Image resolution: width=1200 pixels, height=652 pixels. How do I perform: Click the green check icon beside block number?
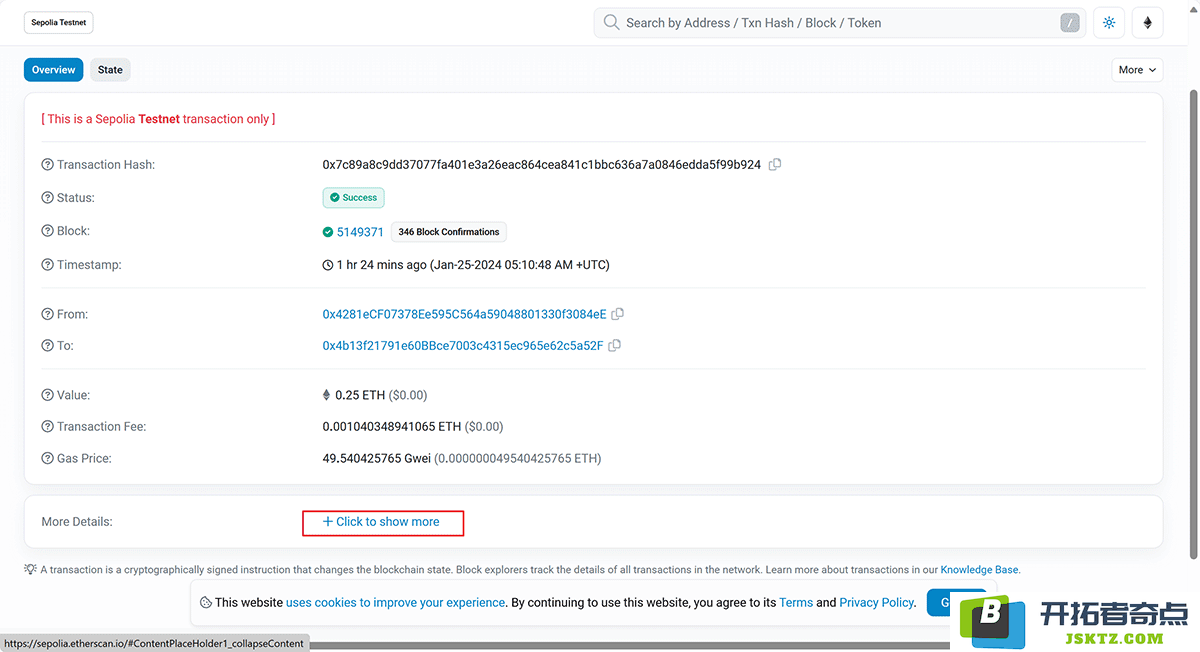coord(328,232)
